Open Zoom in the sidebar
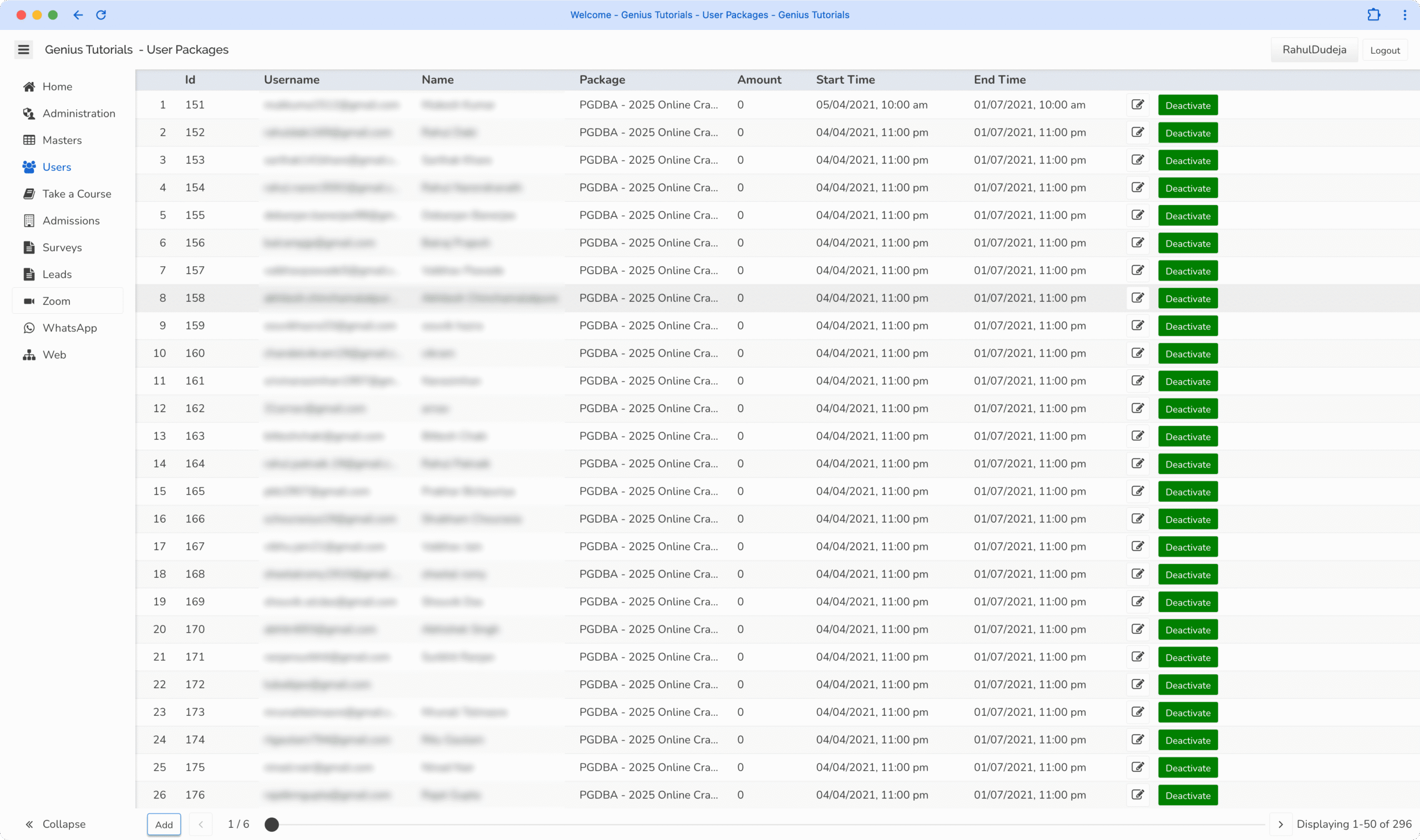 pyautogui.click(x=57, y=301)
